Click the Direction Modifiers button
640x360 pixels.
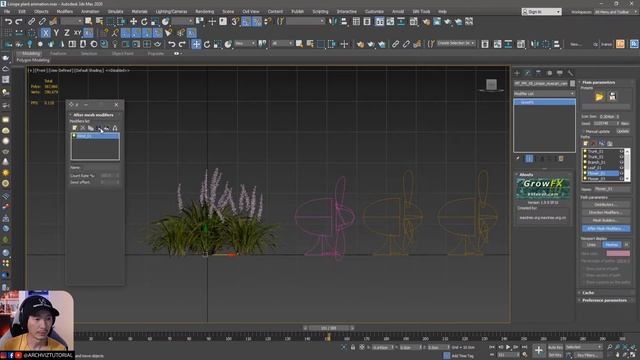click(x=605, y=212)
